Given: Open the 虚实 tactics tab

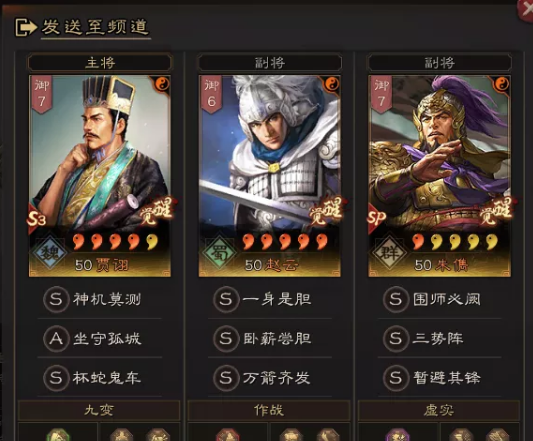Looking at the screenshot, I should pyautogui.click(x=439, y=410).
